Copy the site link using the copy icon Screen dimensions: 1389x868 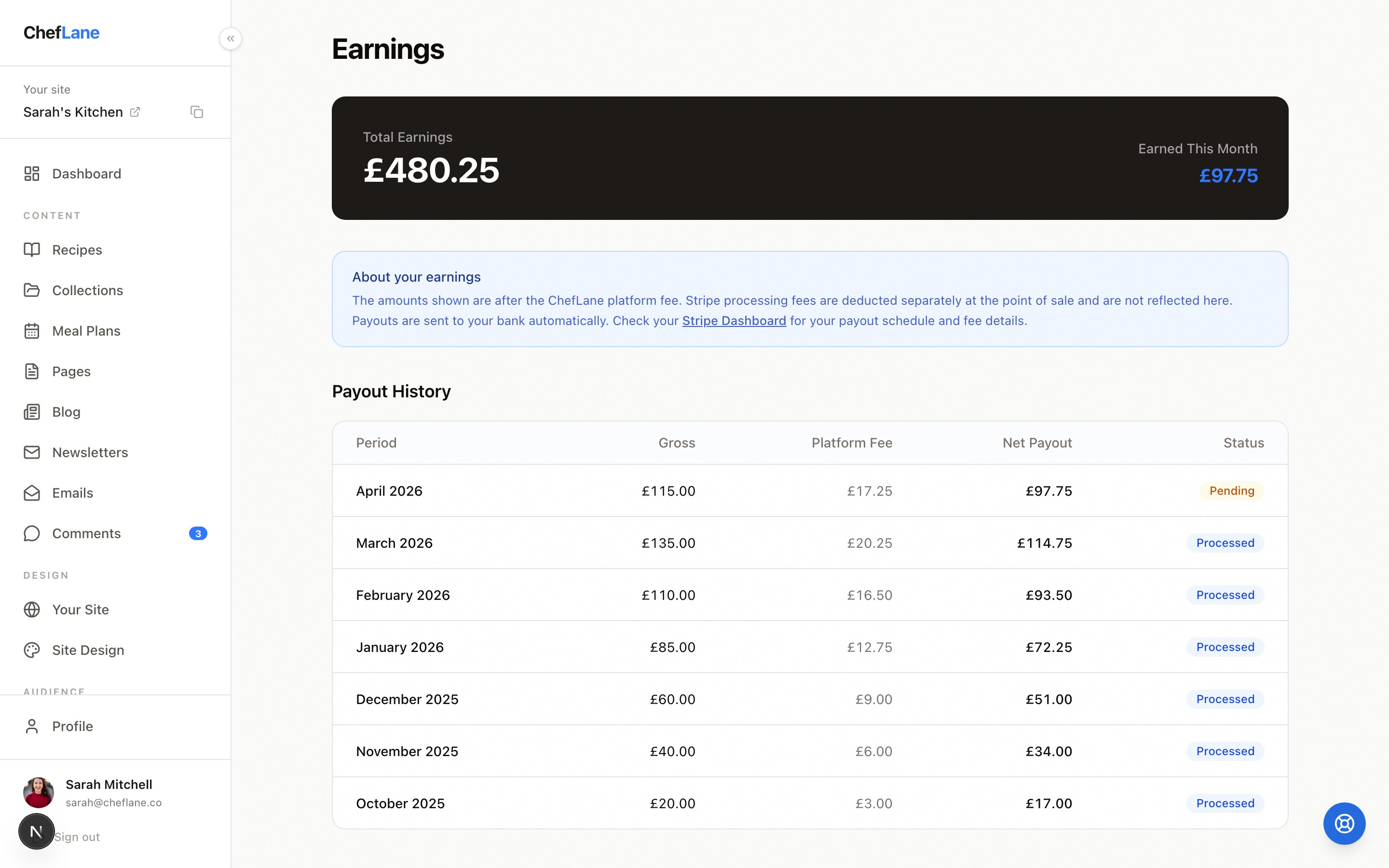point(197,112)
